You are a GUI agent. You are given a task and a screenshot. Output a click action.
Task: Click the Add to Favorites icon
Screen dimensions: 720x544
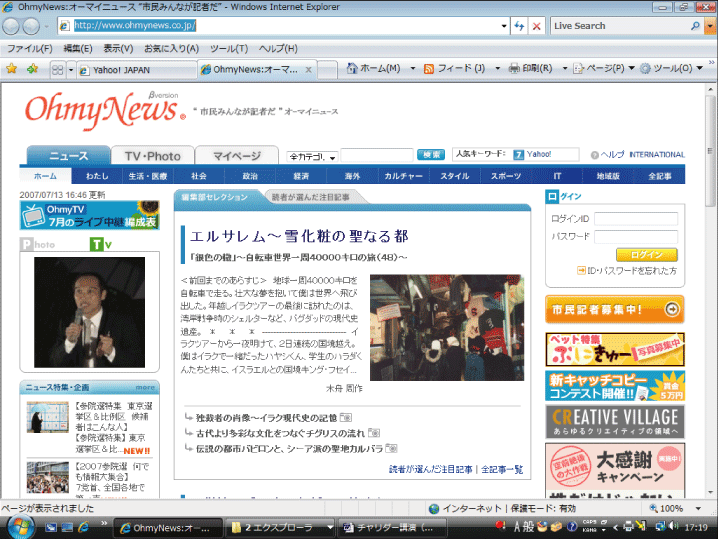click(32, 69)
